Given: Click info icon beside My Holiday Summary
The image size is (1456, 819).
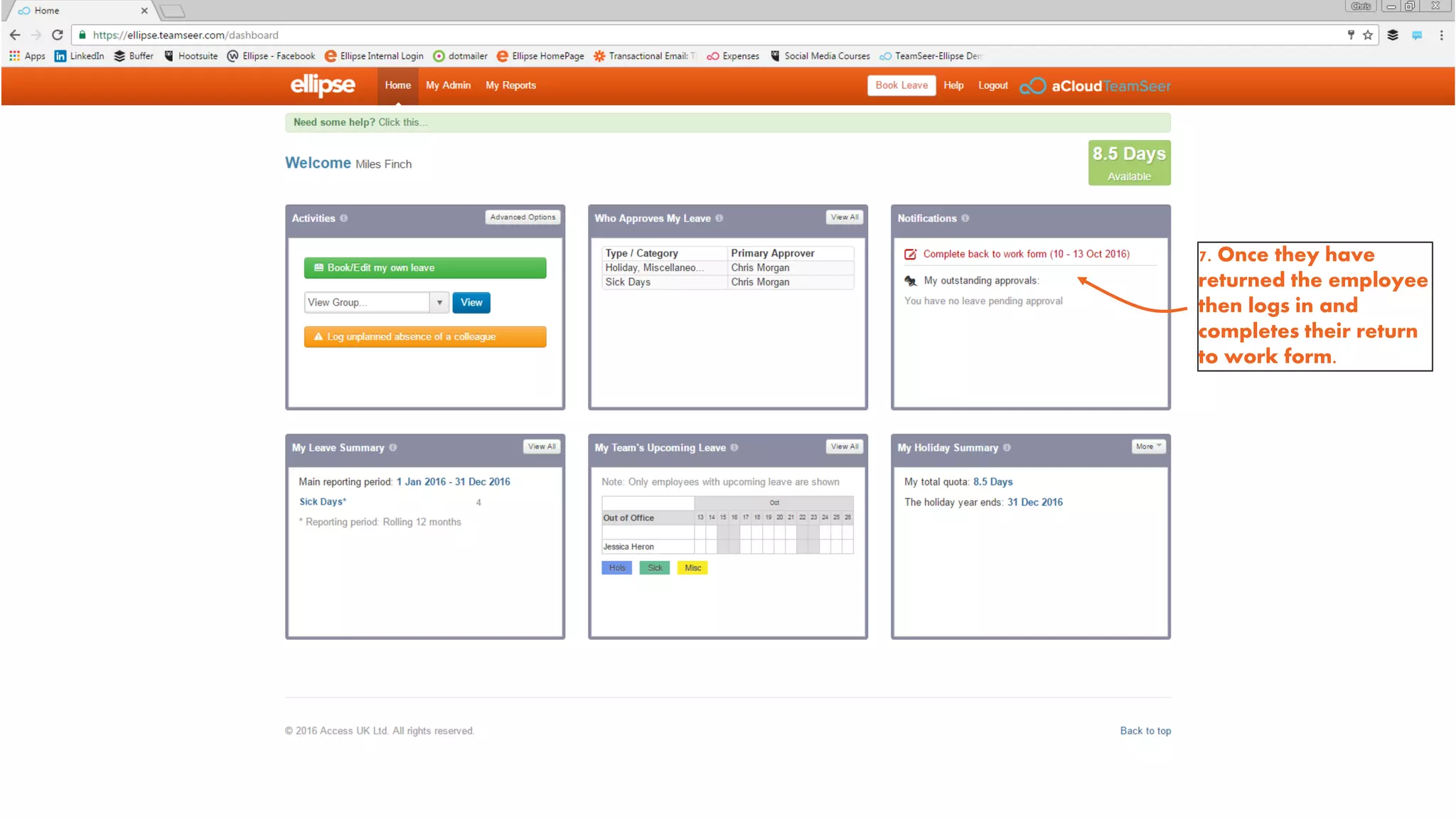Looking at the screenshot, I should point(1007,448).
